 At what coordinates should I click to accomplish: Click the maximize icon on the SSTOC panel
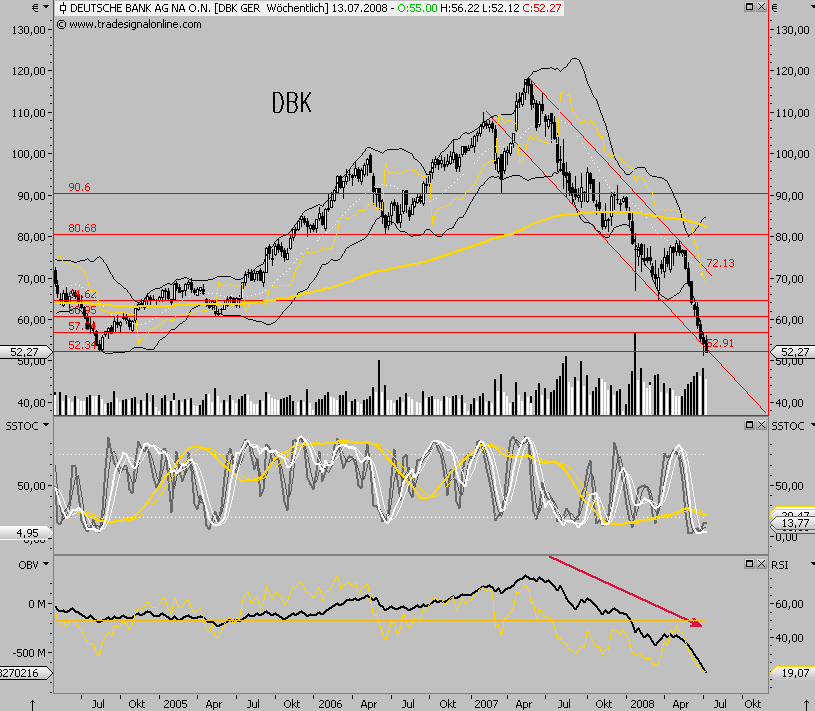pos(749,424)
